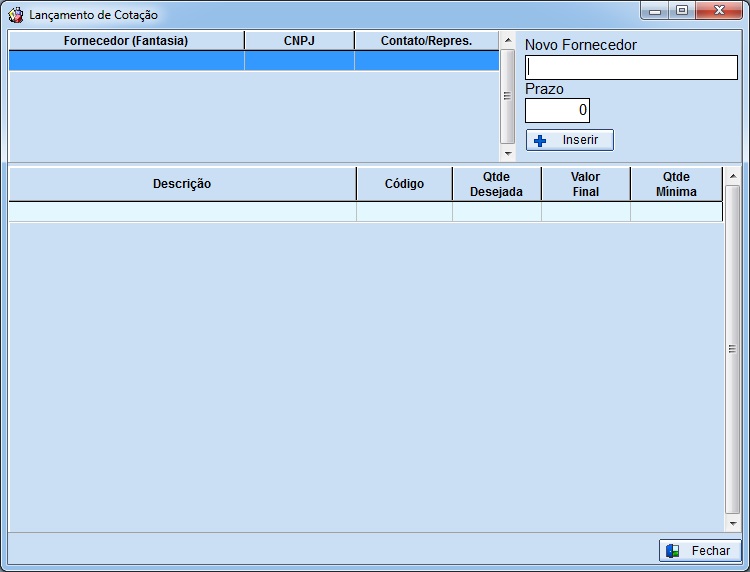Image resolution: width=750 pixels, height=572 pixels.
Task: Click the first row Qtde Mínima cell
Action: pyautogui.click(x=676, y=212)
